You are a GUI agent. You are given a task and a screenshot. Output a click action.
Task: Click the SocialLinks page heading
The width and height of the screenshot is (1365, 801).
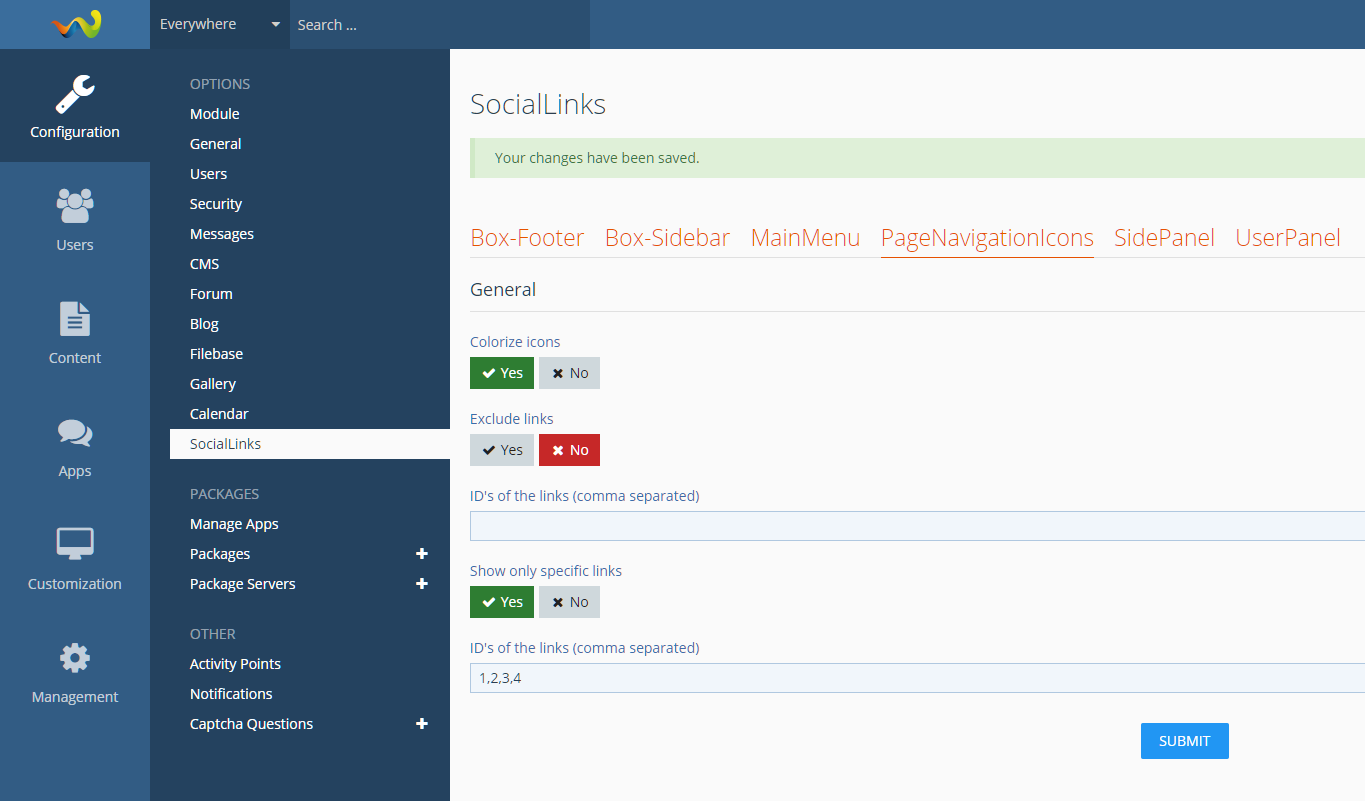pos(538,104)
